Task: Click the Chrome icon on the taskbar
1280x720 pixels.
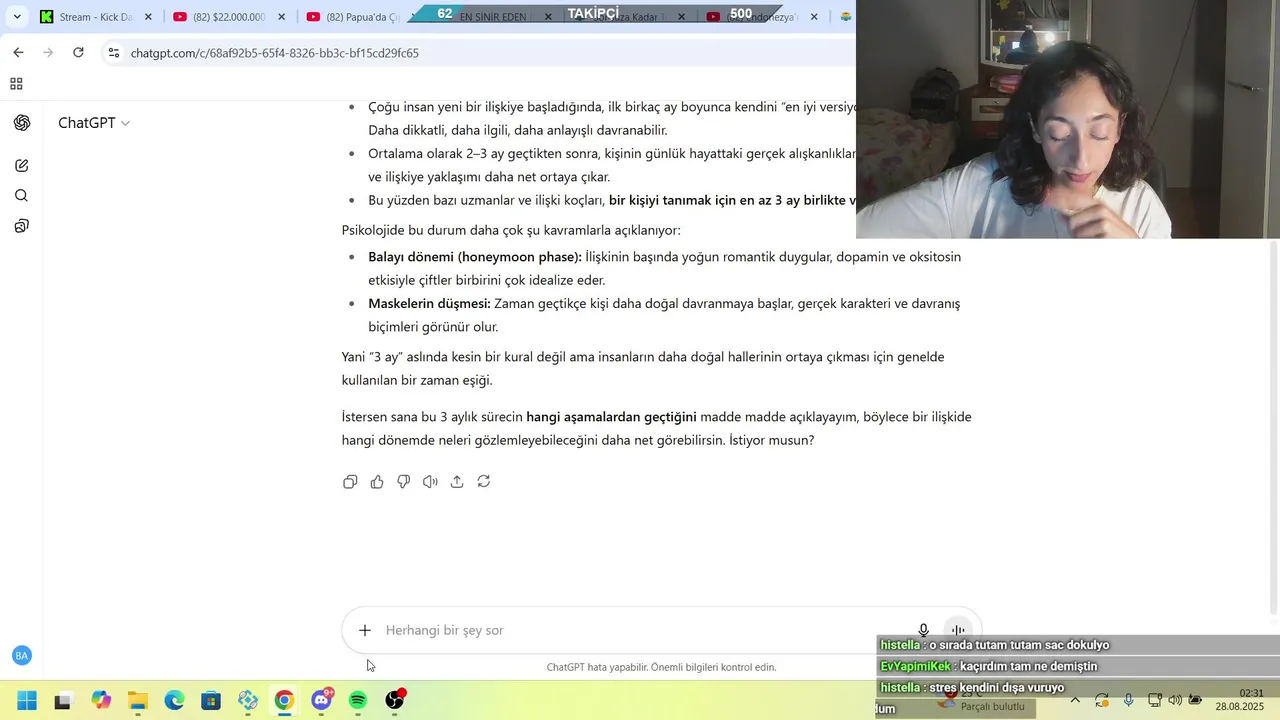Action: [x=284, y=701]
